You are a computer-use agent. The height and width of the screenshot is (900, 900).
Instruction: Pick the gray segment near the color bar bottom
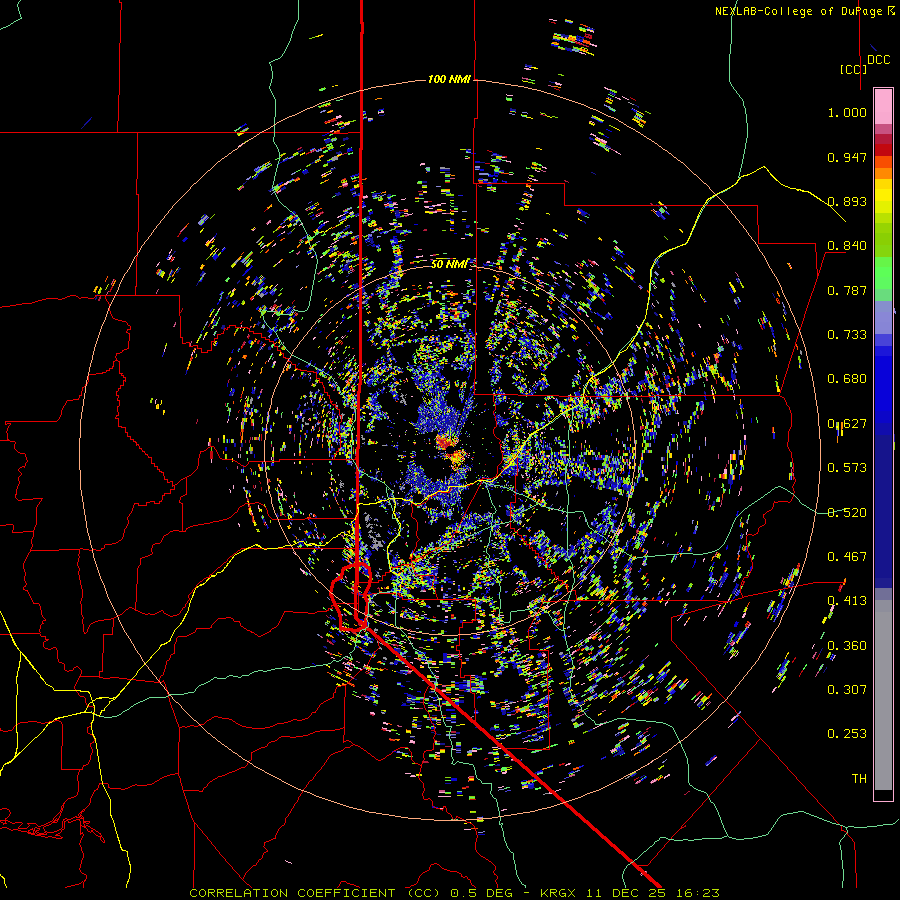tap(883, 695)
